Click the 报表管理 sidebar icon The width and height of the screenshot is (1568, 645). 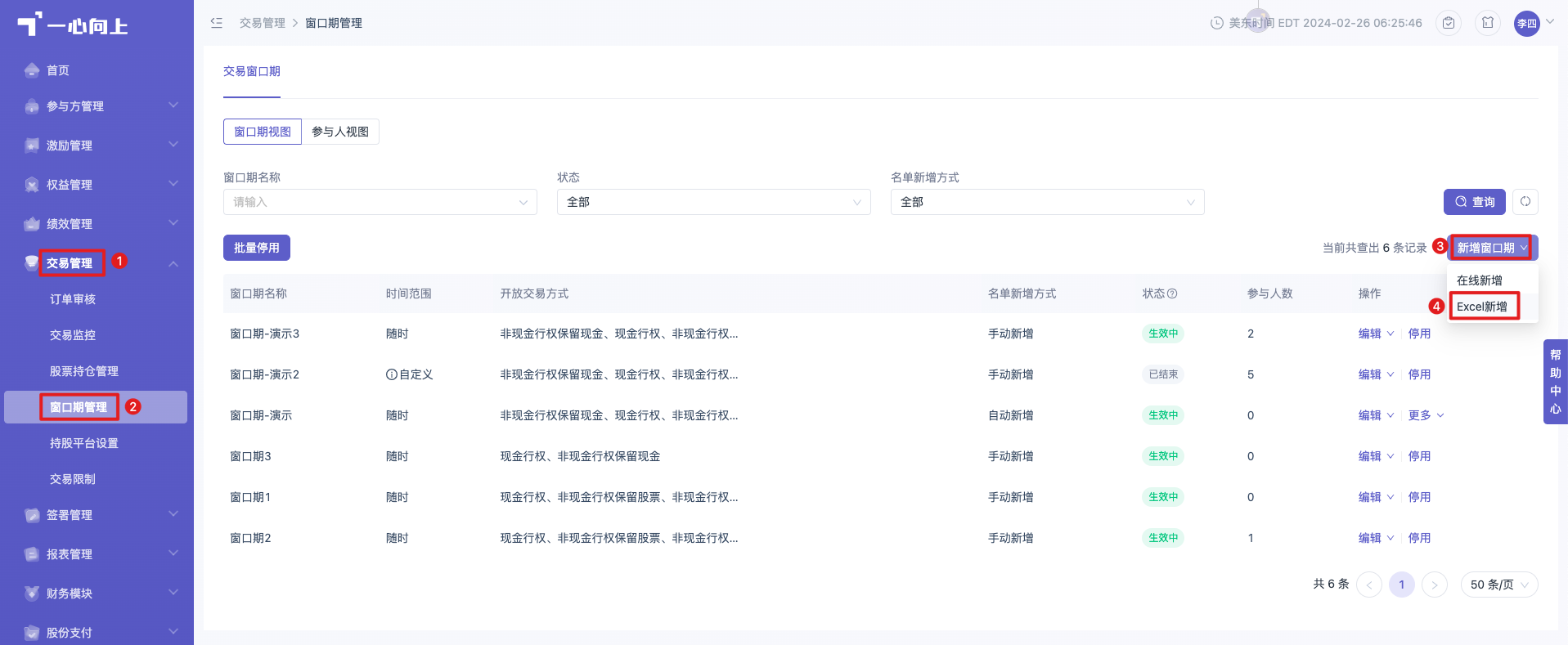32,554
